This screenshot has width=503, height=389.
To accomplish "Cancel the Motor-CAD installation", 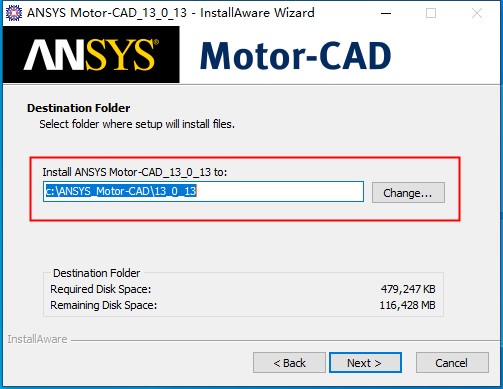I will pyautogui.click(x=452, y=362).
